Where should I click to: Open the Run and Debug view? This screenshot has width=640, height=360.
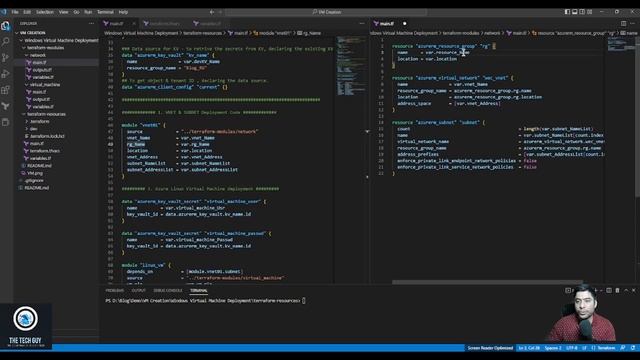(5, 74)
